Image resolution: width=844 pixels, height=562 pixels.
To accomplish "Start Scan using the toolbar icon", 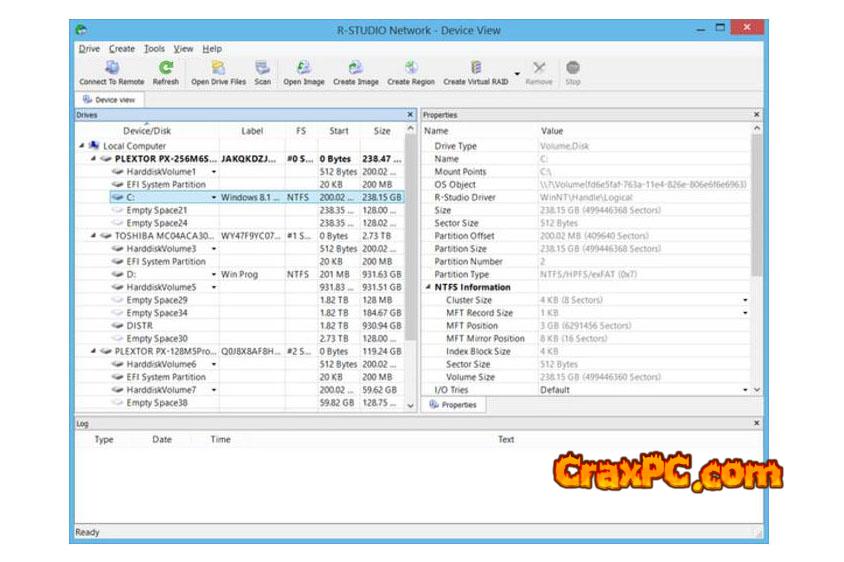I will coord(263,67).
